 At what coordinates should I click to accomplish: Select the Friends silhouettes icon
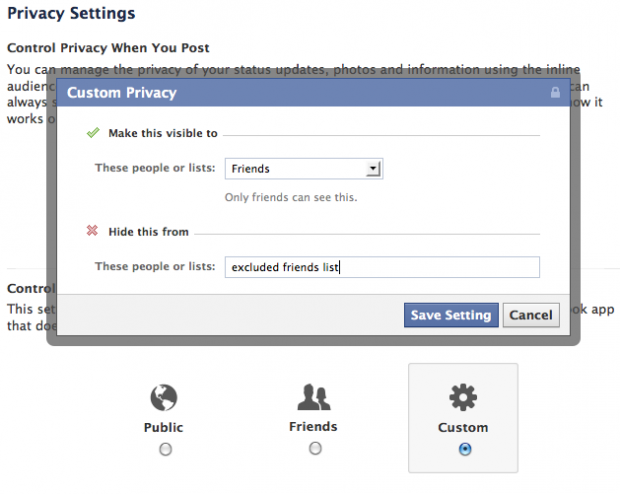coord(315,398)
